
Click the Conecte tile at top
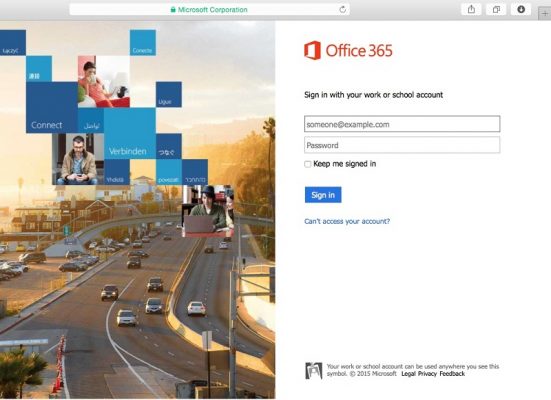(143, 43)
